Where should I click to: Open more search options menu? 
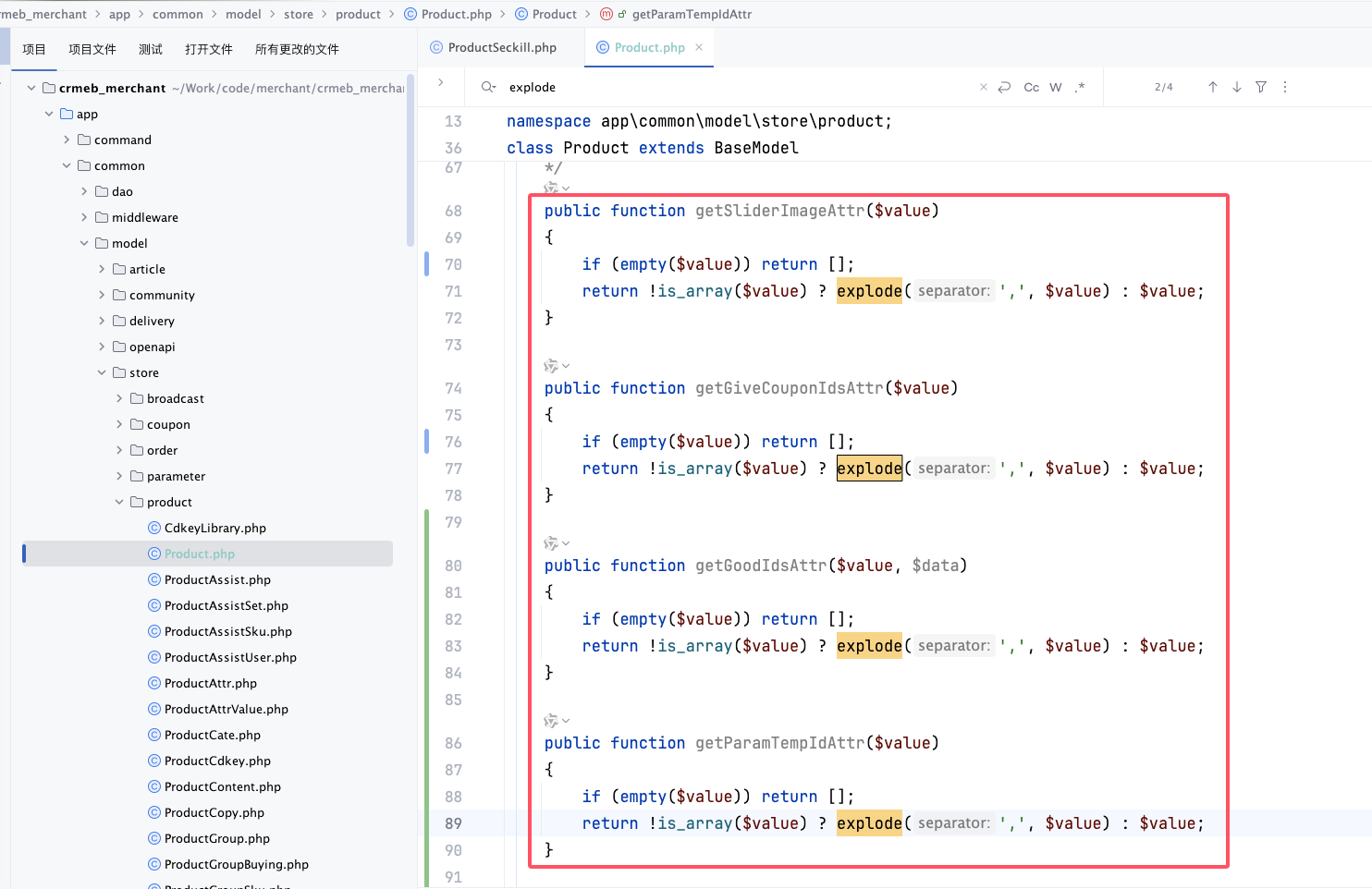coord(1285,87)
